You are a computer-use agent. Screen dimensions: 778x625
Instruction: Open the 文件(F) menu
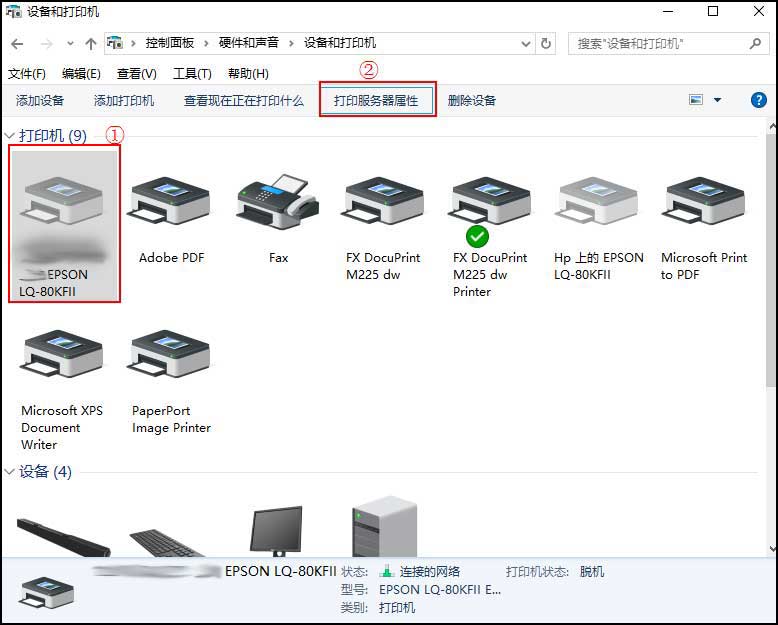(27, 74)
